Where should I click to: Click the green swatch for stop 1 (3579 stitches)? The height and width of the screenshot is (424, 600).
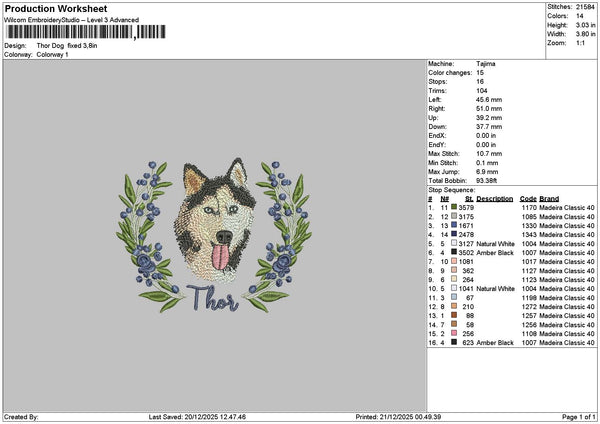454,207
